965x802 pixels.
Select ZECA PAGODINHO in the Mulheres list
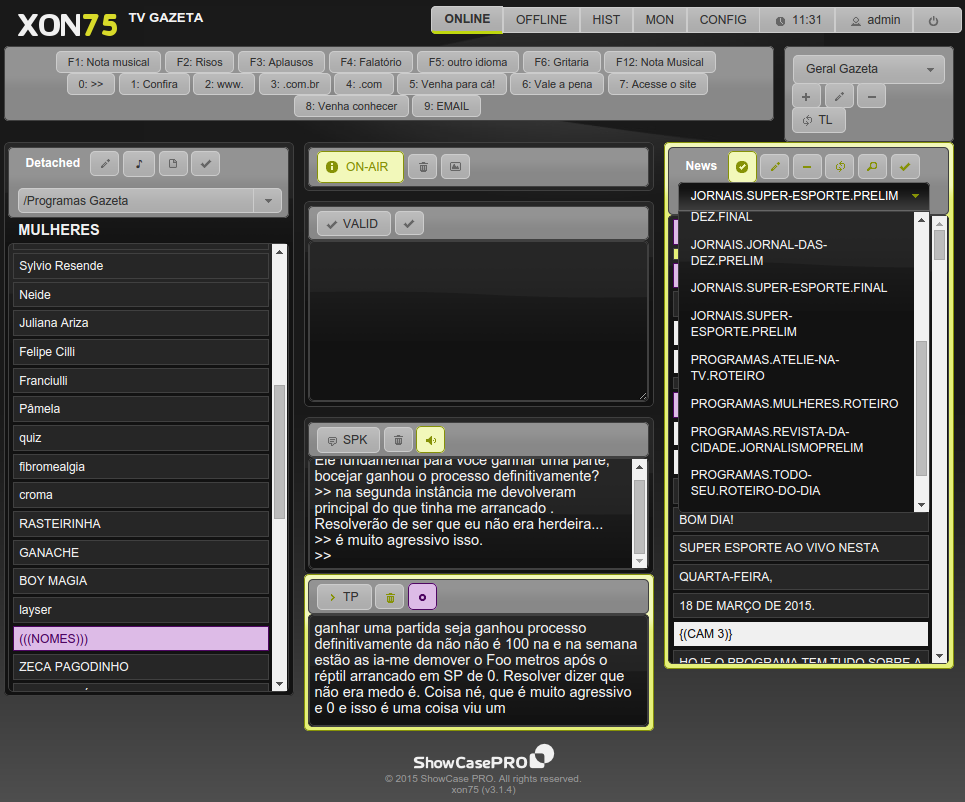click(x=141, y=667)
